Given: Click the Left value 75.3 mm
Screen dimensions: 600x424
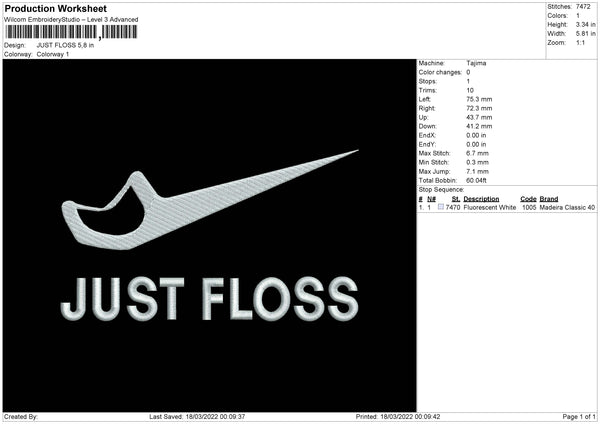Looking at the screenshot, I should (x=479, y=99).
